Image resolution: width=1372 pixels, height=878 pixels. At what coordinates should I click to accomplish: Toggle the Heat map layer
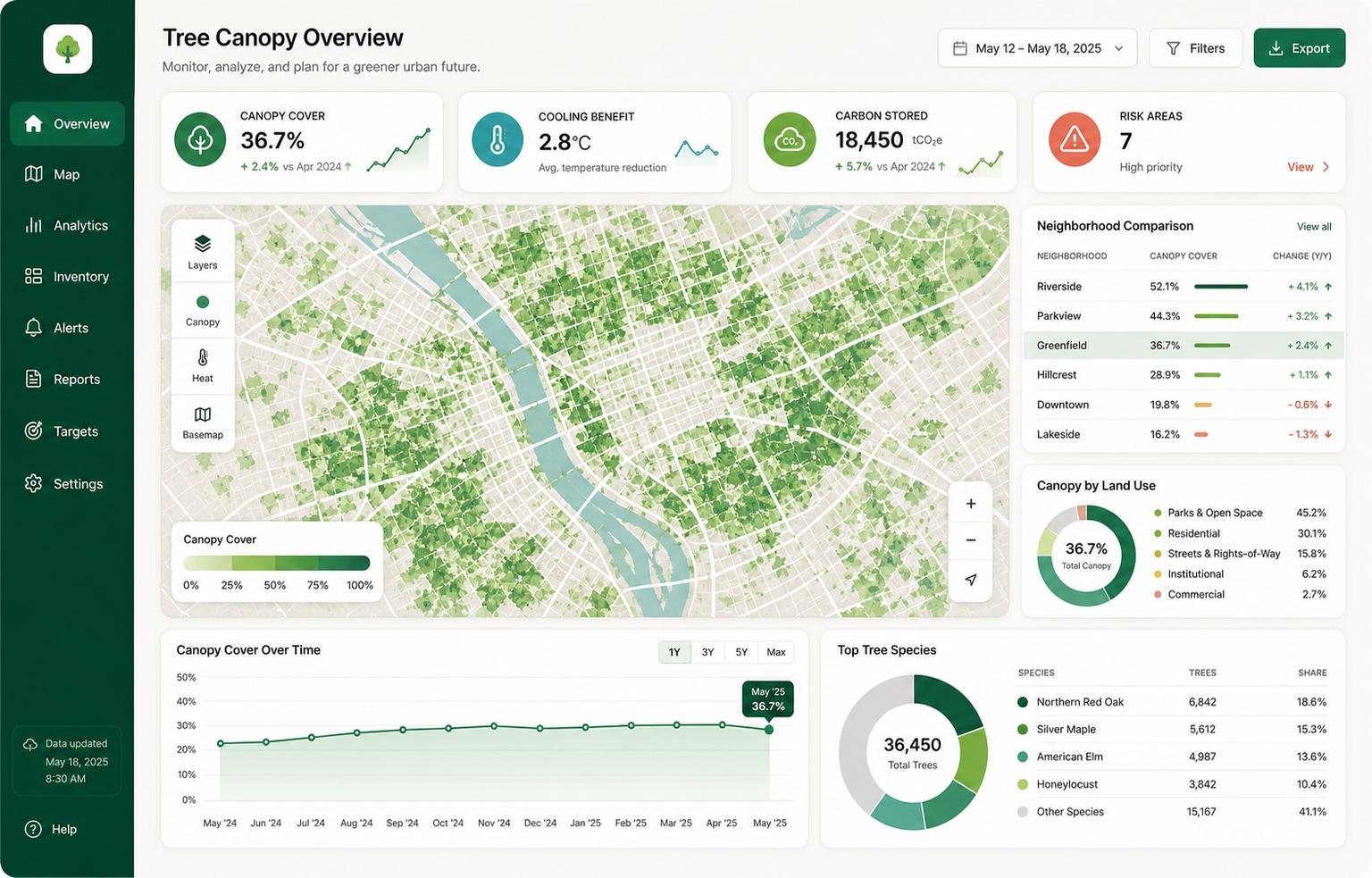pyautogui.click(x=203, y=365)
